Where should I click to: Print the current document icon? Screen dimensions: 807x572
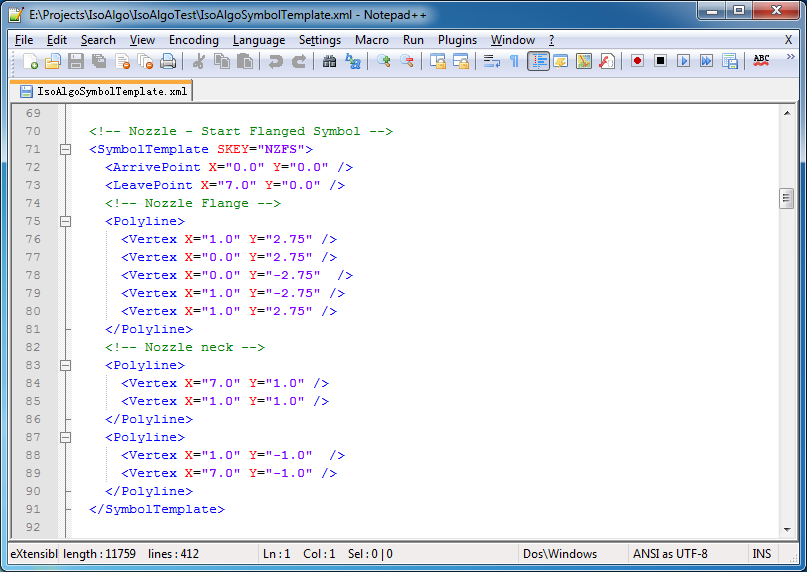click(168, 61)
